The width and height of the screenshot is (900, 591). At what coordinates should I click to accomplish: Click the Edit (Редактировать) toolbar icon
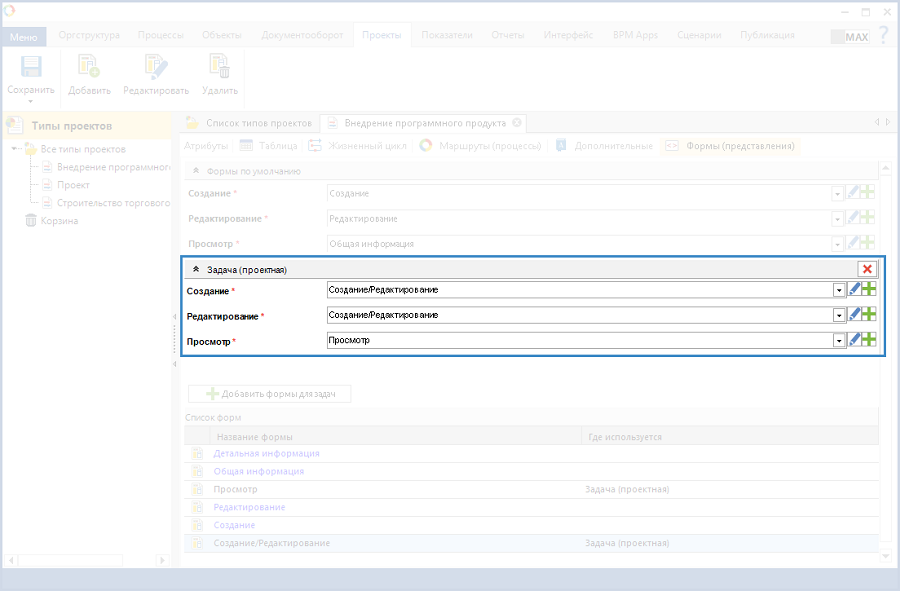coord(155,68)
